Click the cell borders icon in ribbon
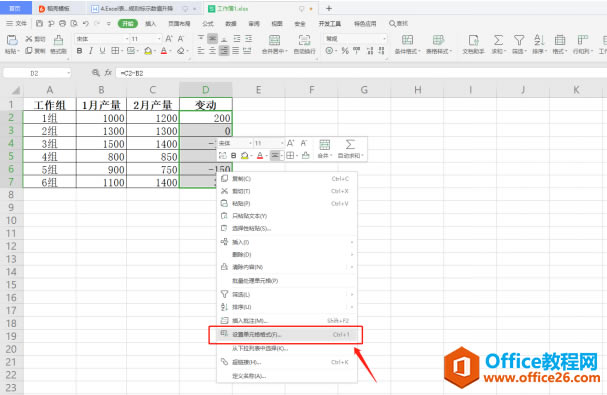The height and width of the screenshot is (395, 607). pos(115,51)
